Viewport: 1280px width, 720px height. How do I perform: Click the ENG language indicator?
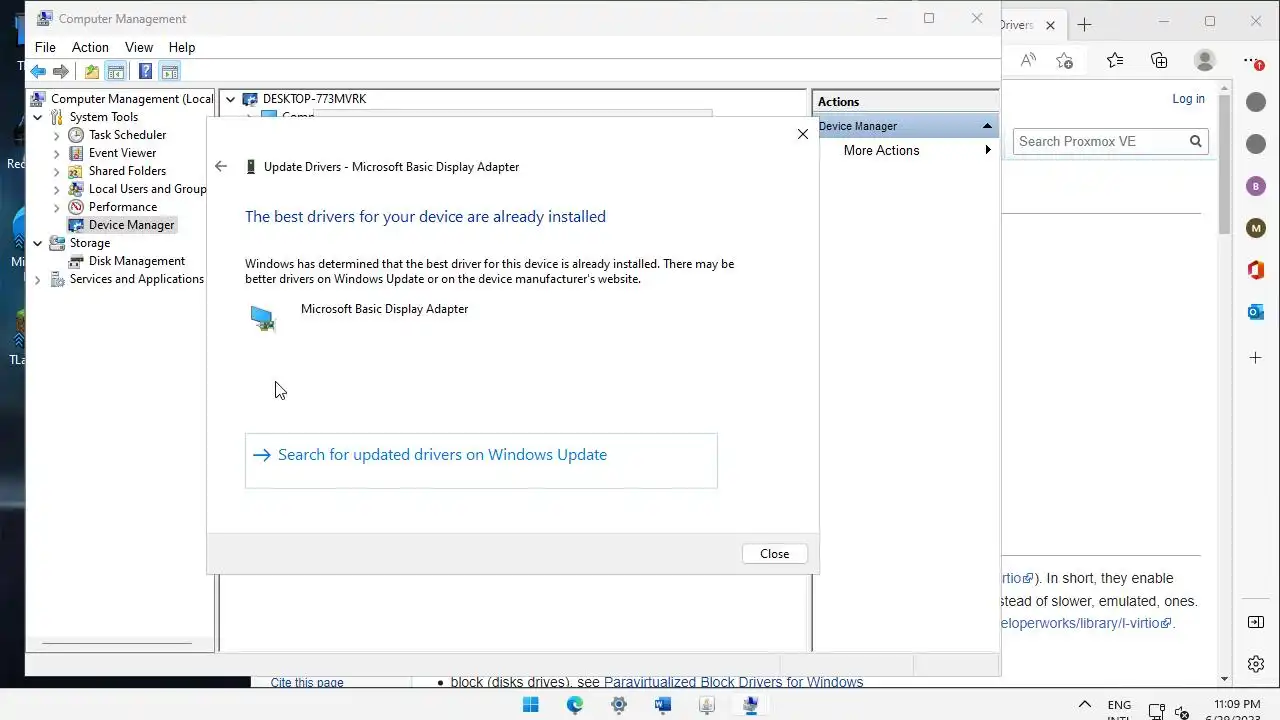(1119, 705)
